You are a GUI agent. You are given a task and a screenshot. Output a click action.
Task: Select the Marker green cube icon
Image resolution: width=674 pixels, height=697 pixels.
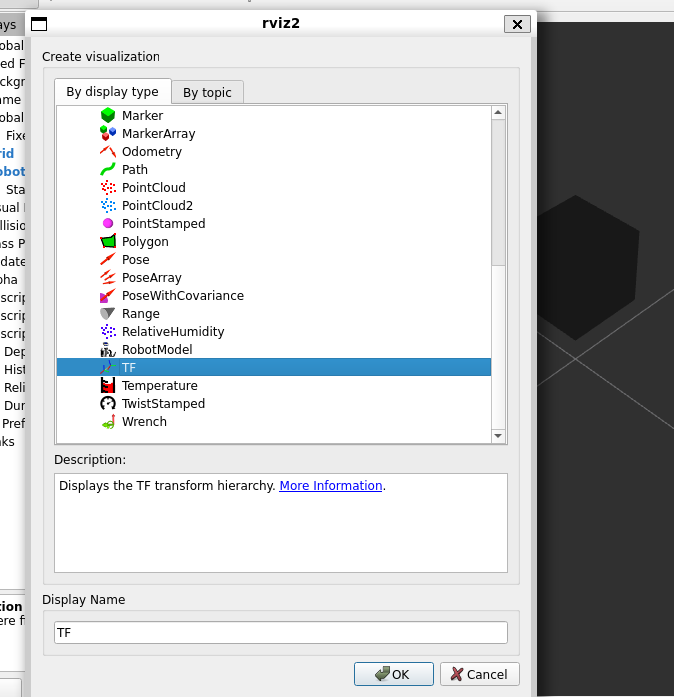click(x=108, y=116)
